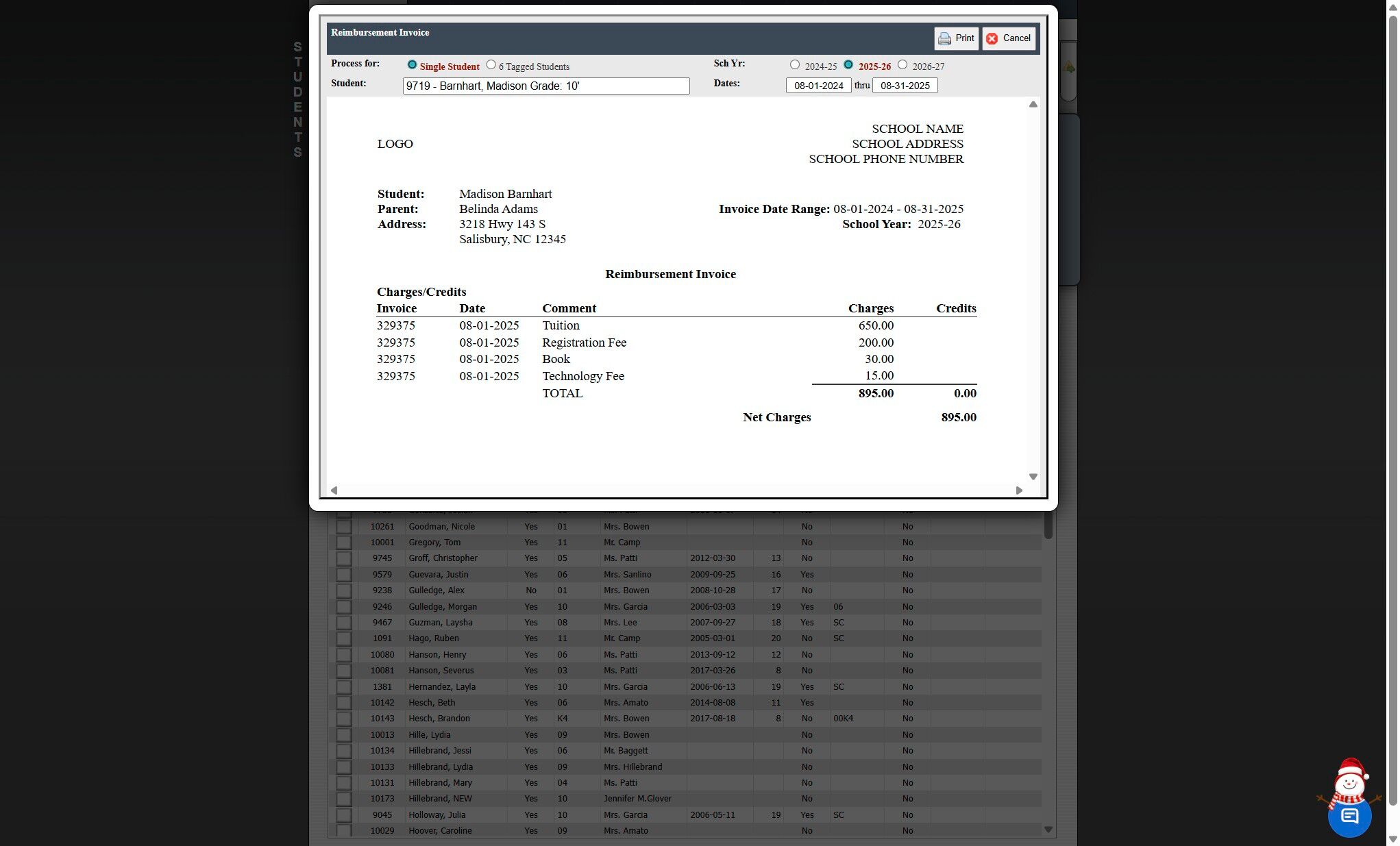Click the end date field 08-31-2025
Screen dimensions: 1400x846
[905, 86]
